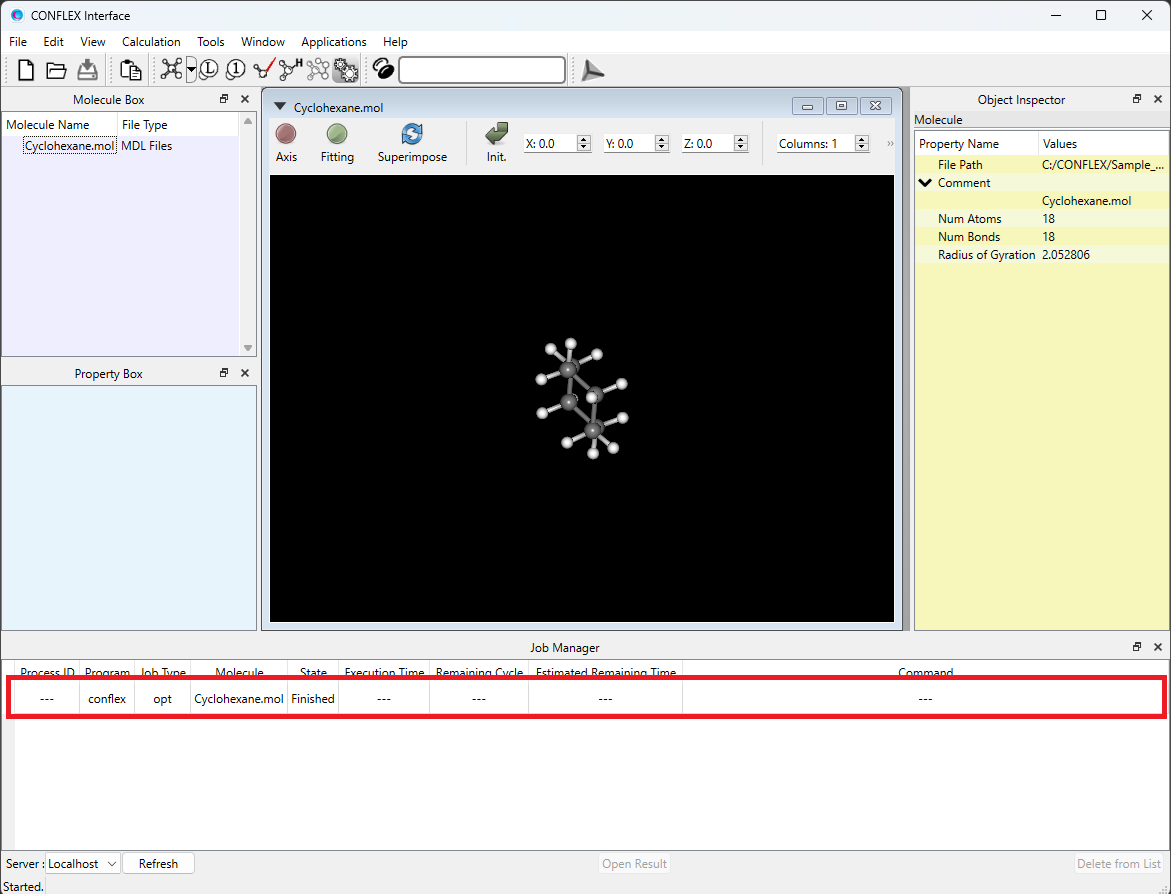This screenshot has width=1171, height=894.
Task: Collapse the Comment property row
Action: pyautogui.click(x=925, y=183)
